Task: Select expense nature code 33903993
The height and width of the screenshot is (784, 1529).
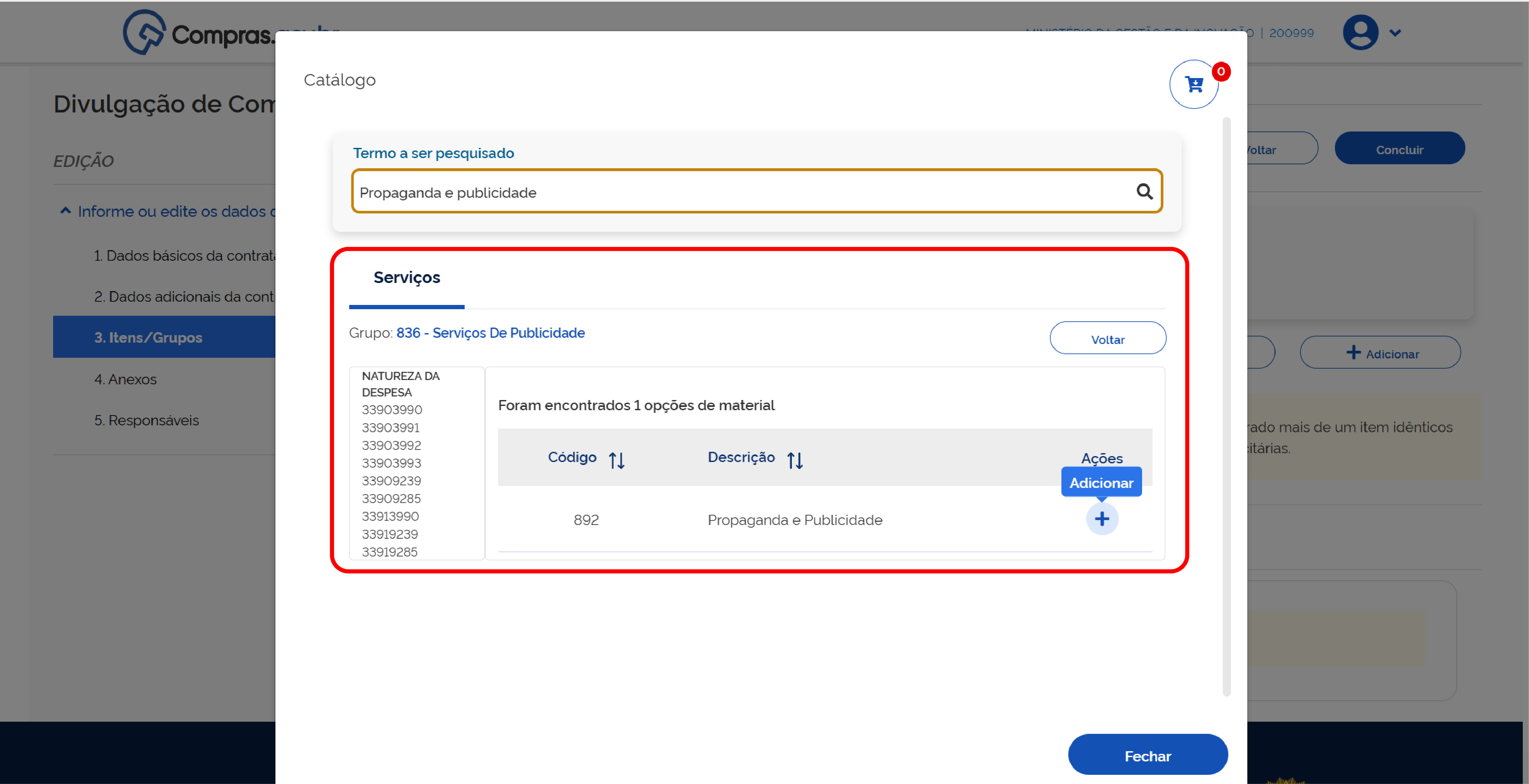Action: 391,464
